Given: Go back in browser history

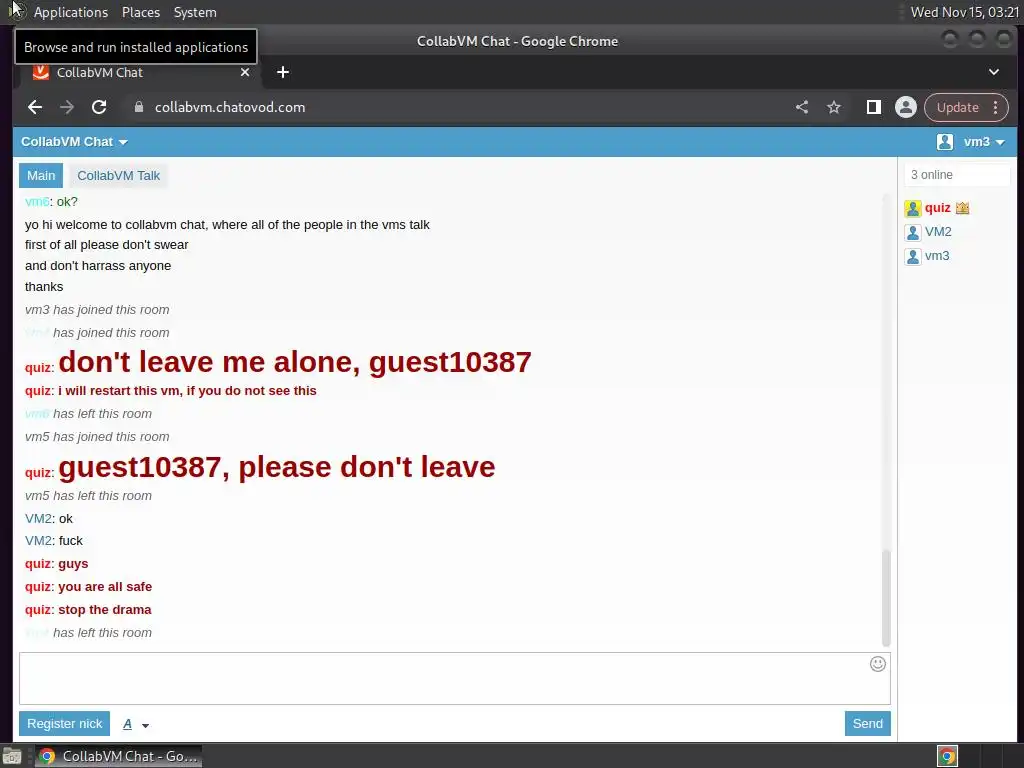Looking at the screenshot, I should tap(35, 107).
